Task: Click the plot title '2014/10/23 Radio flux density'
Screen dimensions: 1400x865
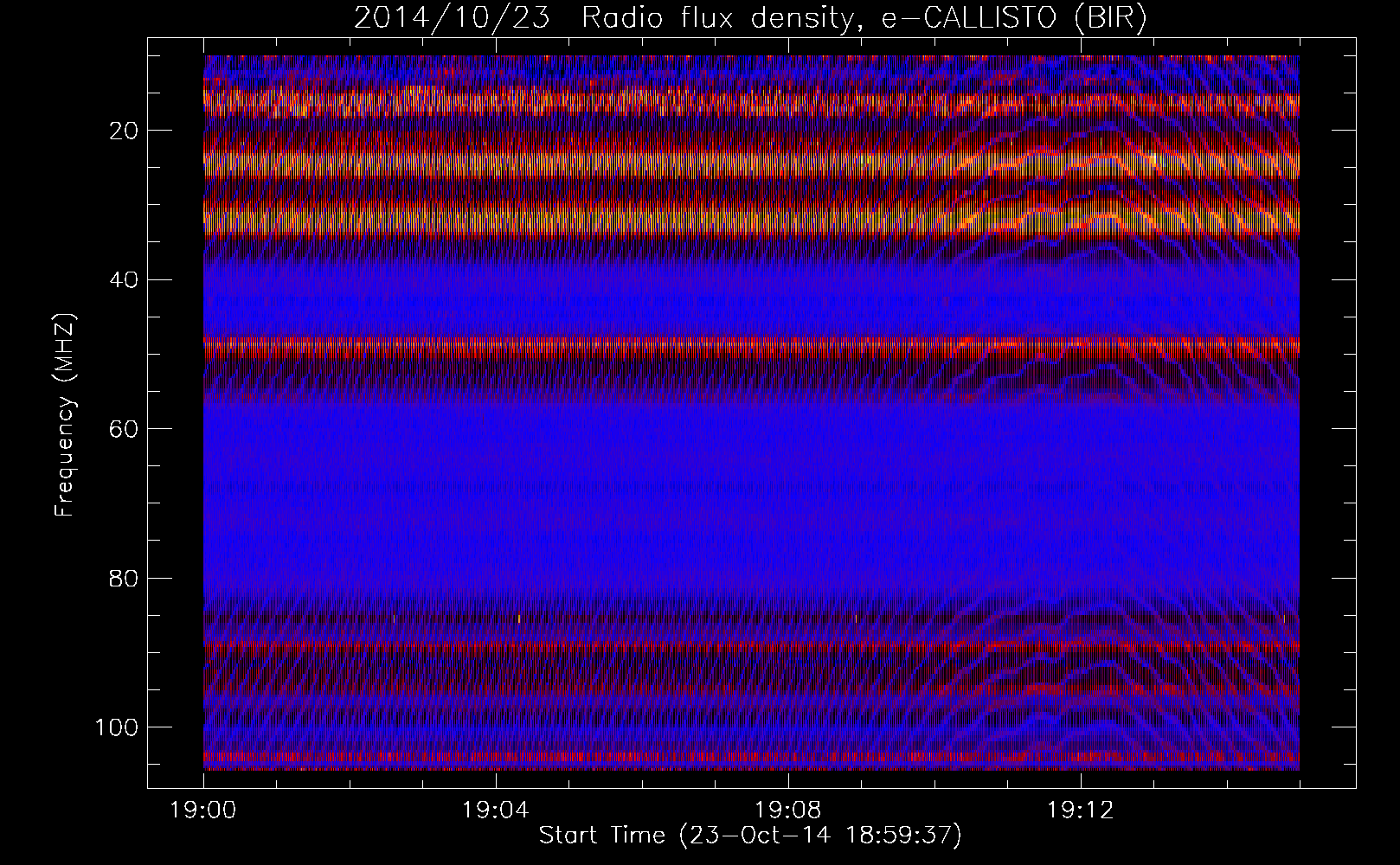Action: tap(750, 19)
